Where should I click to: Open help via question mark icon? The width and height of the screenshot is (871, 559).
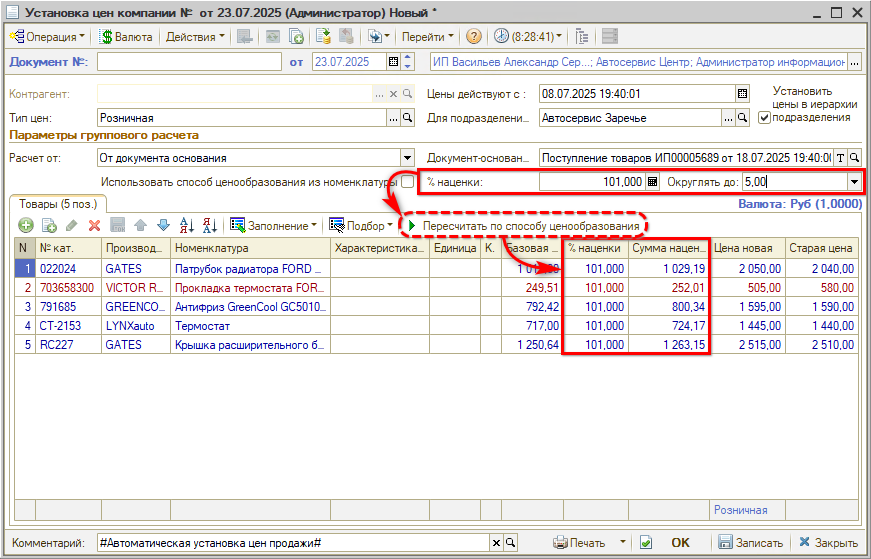point(474,37)
